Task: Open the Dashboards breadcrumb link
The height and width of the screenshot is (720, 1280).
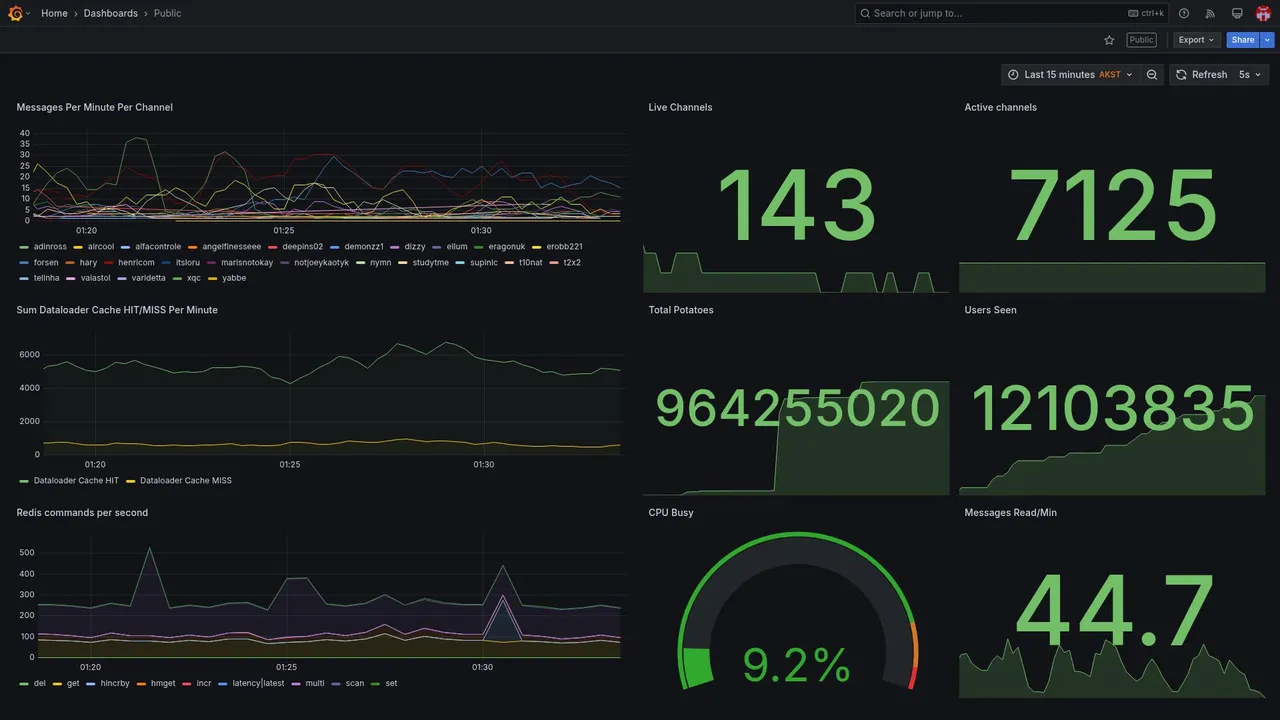Action: (111, 13)
